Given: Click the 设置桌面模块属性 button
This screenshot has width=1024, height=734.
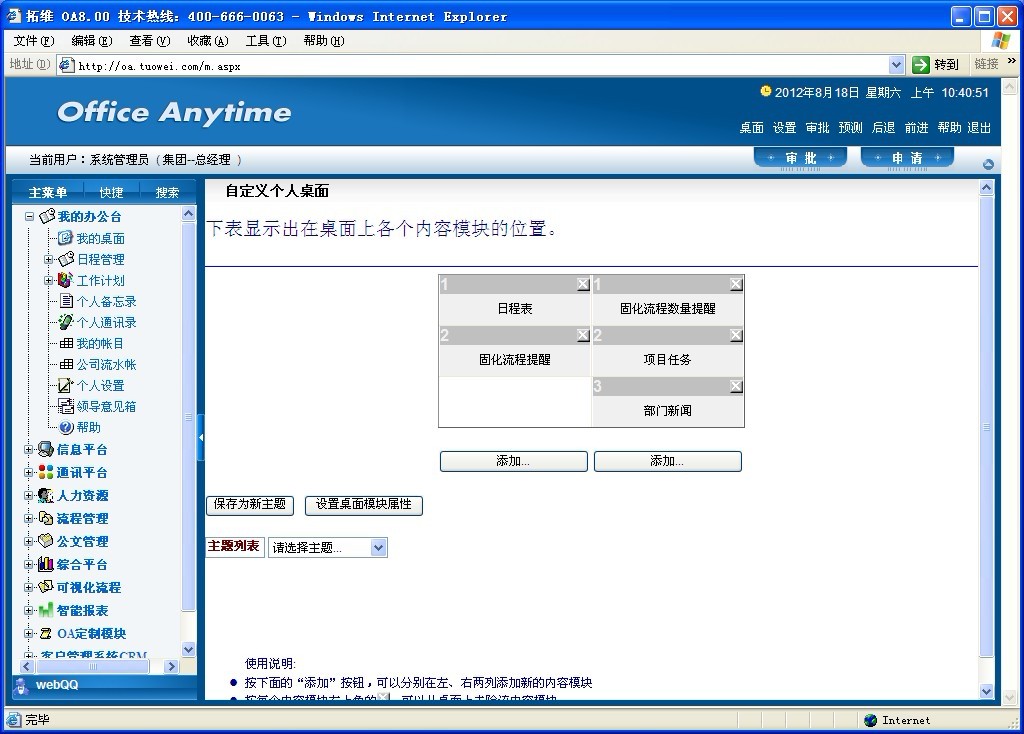Looking at the screenshot, I should [x=364, y=505].
